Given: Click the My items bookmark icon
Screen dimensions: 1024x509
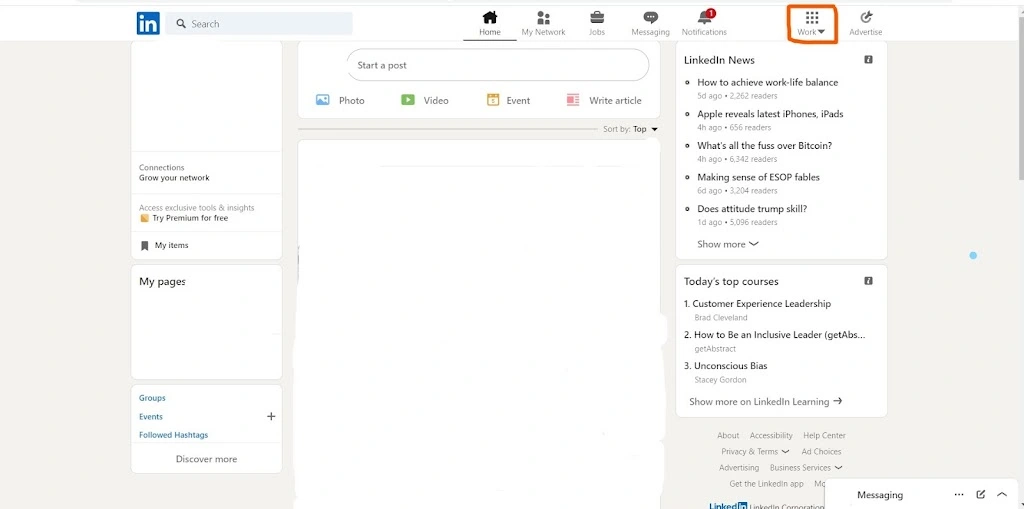Looking at the screenshot, I should point(144,246).
